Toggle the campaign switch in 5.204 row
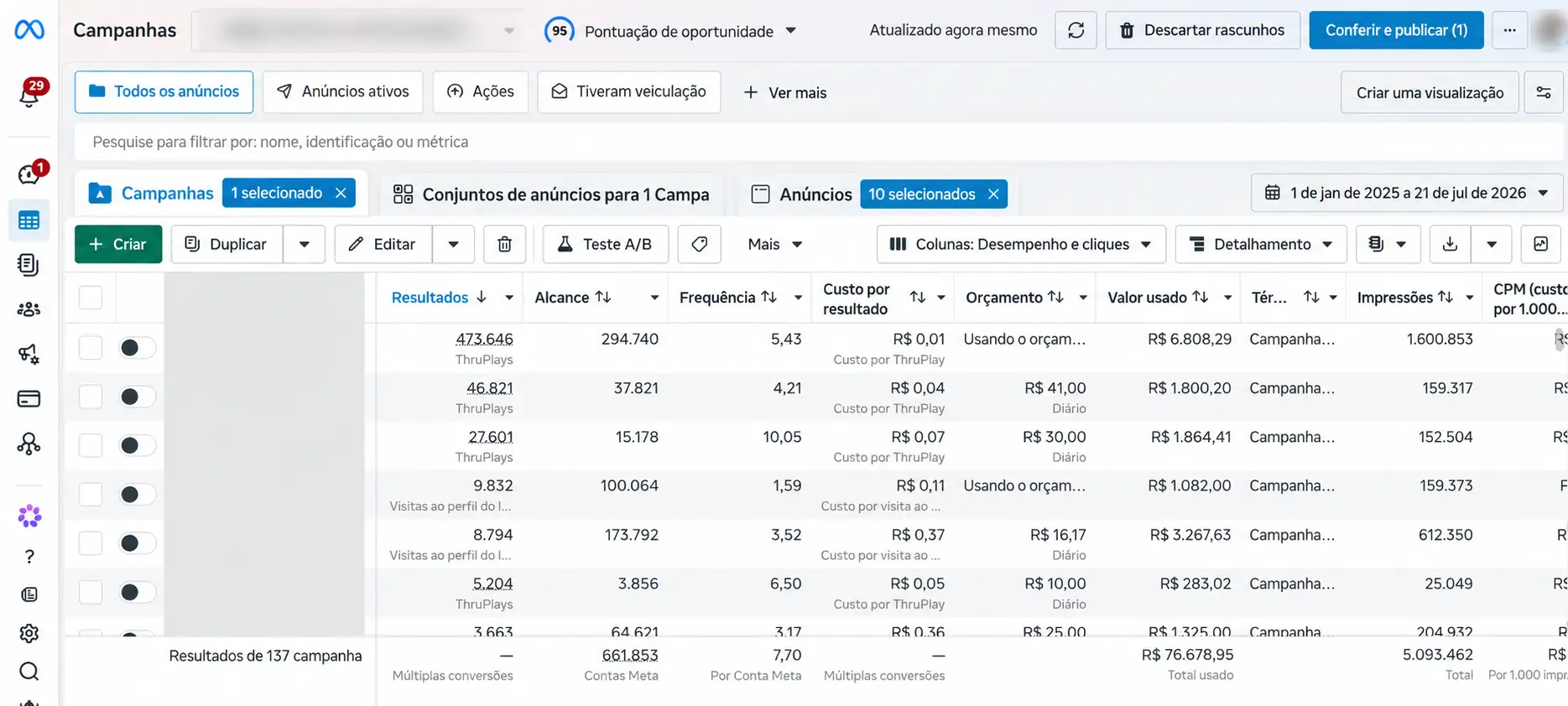Image resolution: width=1568 pixels, height=706 pixels. [137, 592]
